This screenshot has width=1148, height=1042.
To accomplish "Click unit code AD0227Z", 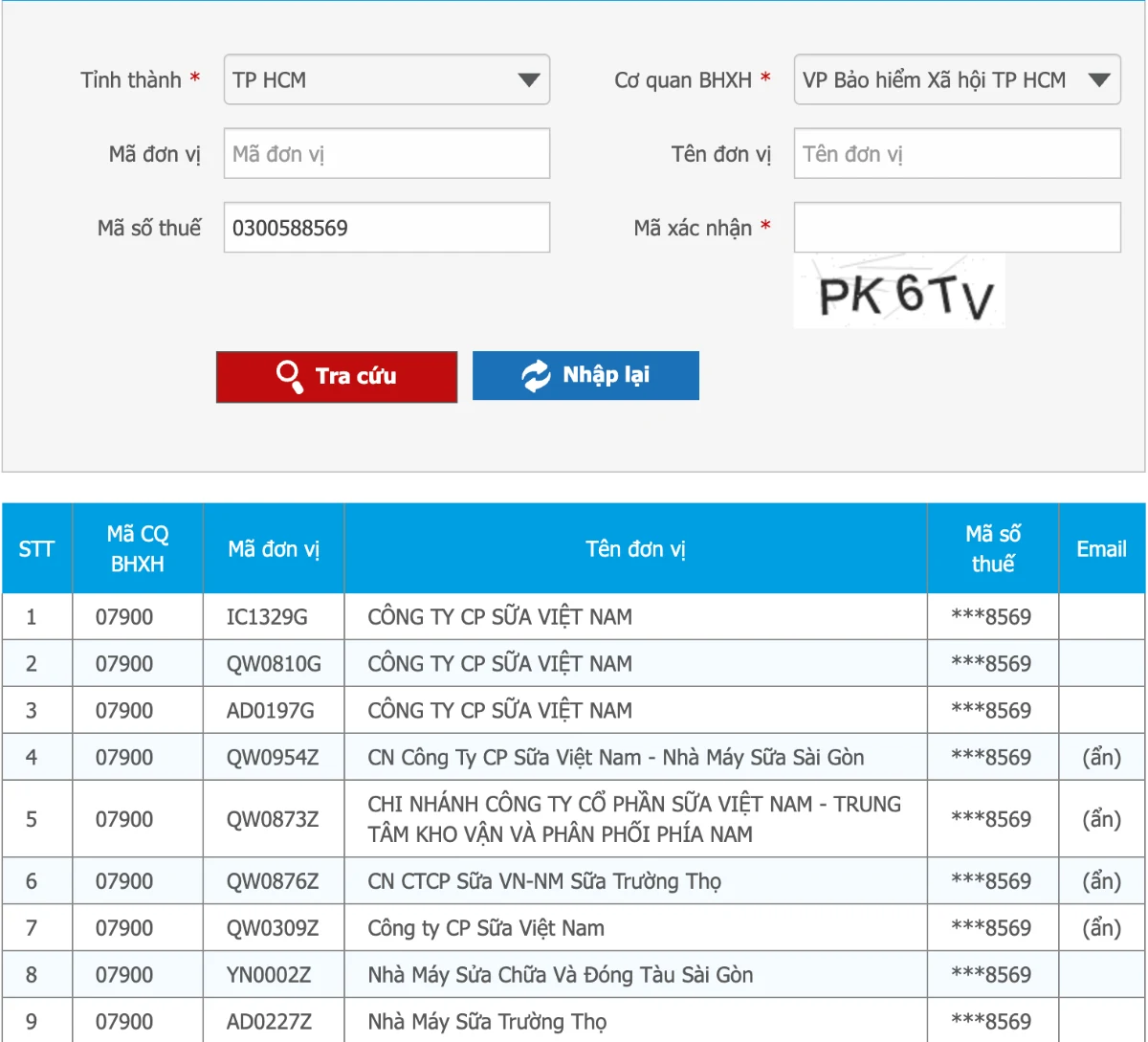I will (x=269, y=1022).
